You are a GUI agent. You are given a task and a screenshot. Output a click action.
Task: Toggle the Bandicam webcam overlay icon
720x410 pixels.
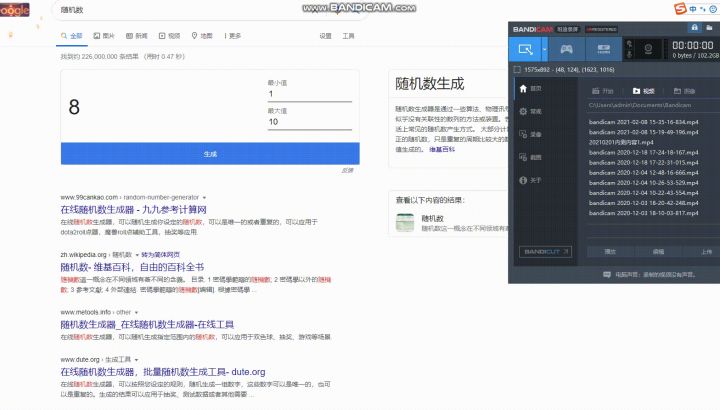[648, 49]
